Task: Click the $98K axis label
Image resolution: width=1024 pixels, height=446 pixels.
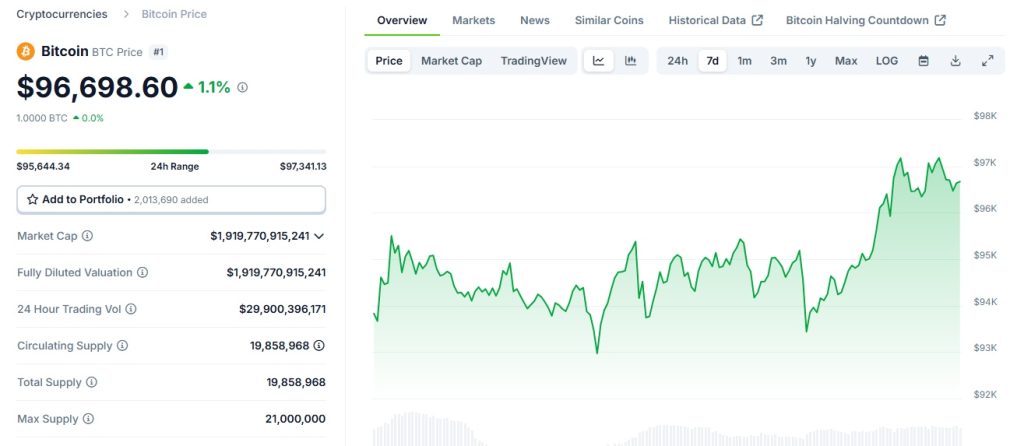Action: (985, 116)
